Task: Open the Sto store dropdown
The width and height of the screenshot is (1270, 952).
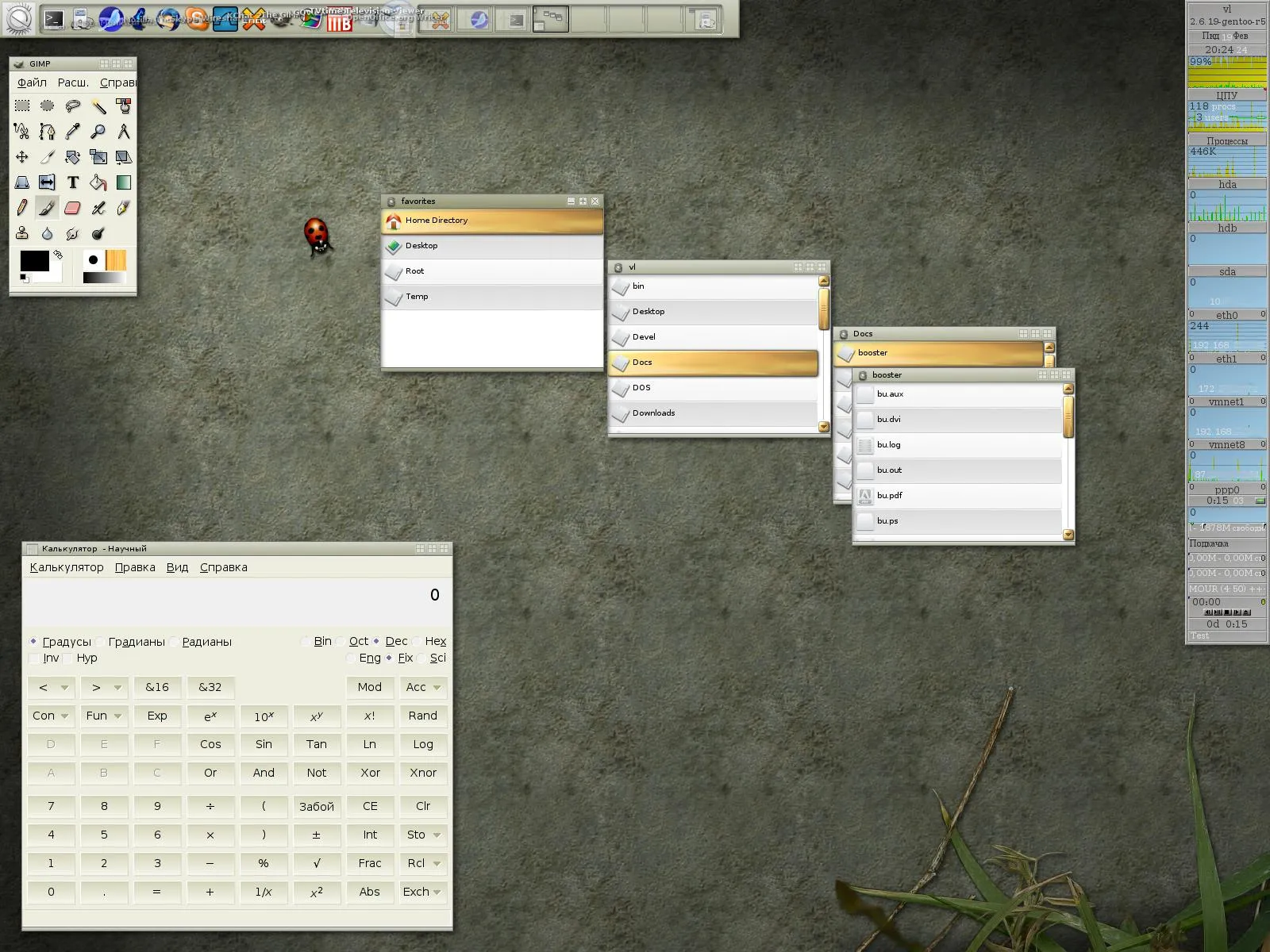Action: [x=423, y=835]
